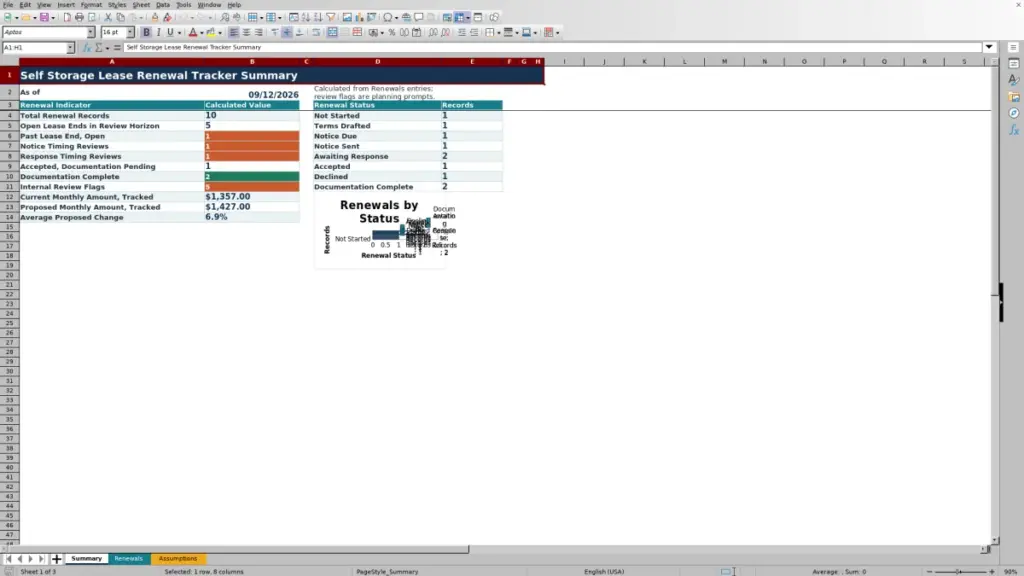Open the sidebar Functions fx panel icon

point(1014,131)
